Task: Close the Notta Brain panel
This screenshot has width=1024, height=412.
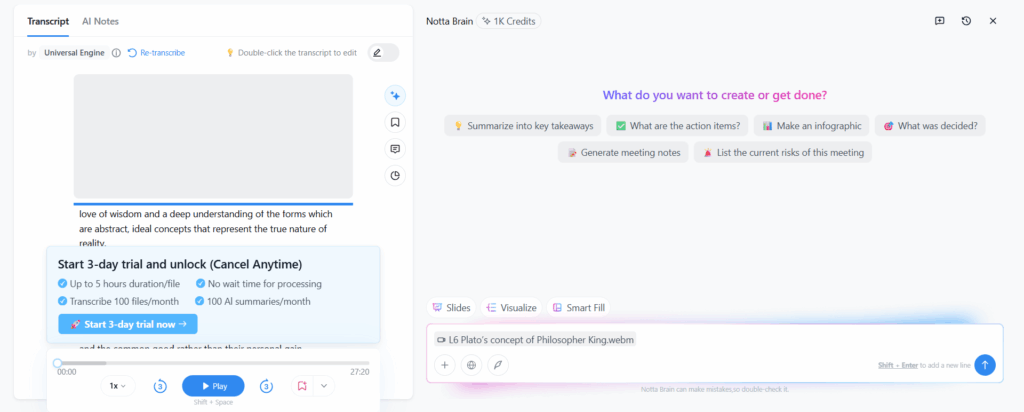Action: coord(993,21)
